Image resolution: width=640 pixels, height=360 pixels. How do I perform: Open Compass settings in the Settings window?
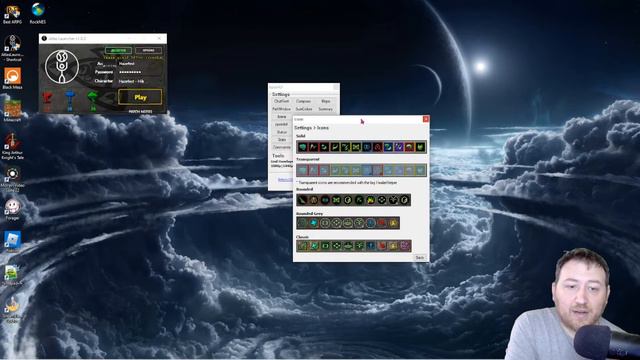(x=303, y=101)
